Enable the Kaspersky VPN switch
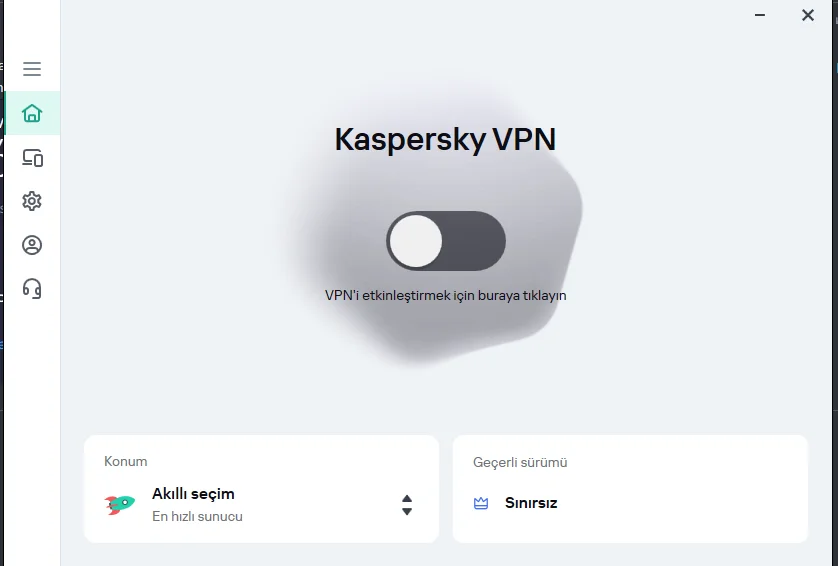Image resolution: width=838 pixels, height=566 pixels. tap(446, 241)
